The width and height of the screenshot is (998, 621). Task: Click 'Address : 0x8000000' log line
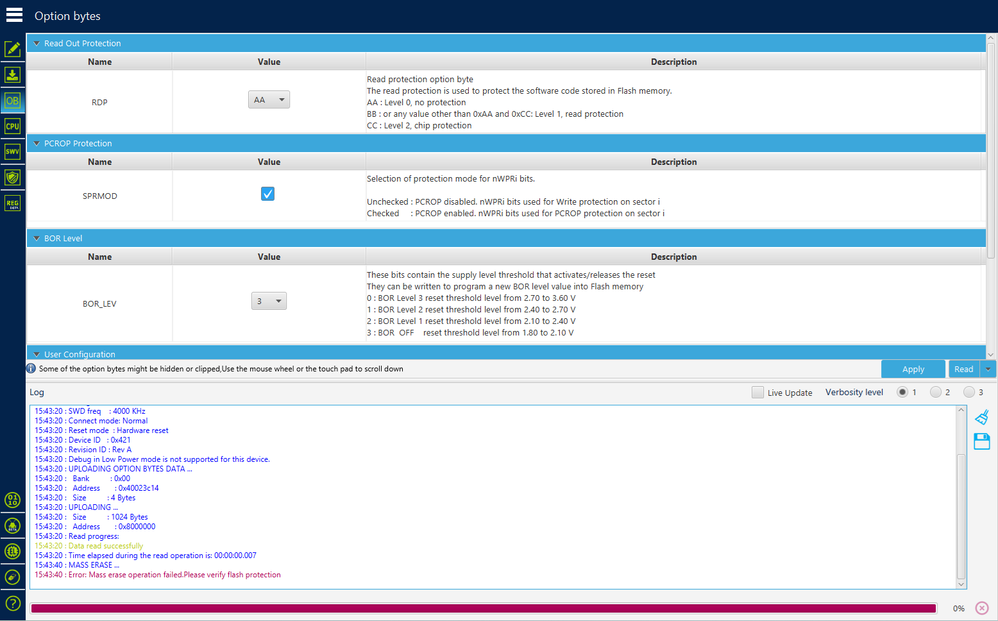[x=95, y=526]
